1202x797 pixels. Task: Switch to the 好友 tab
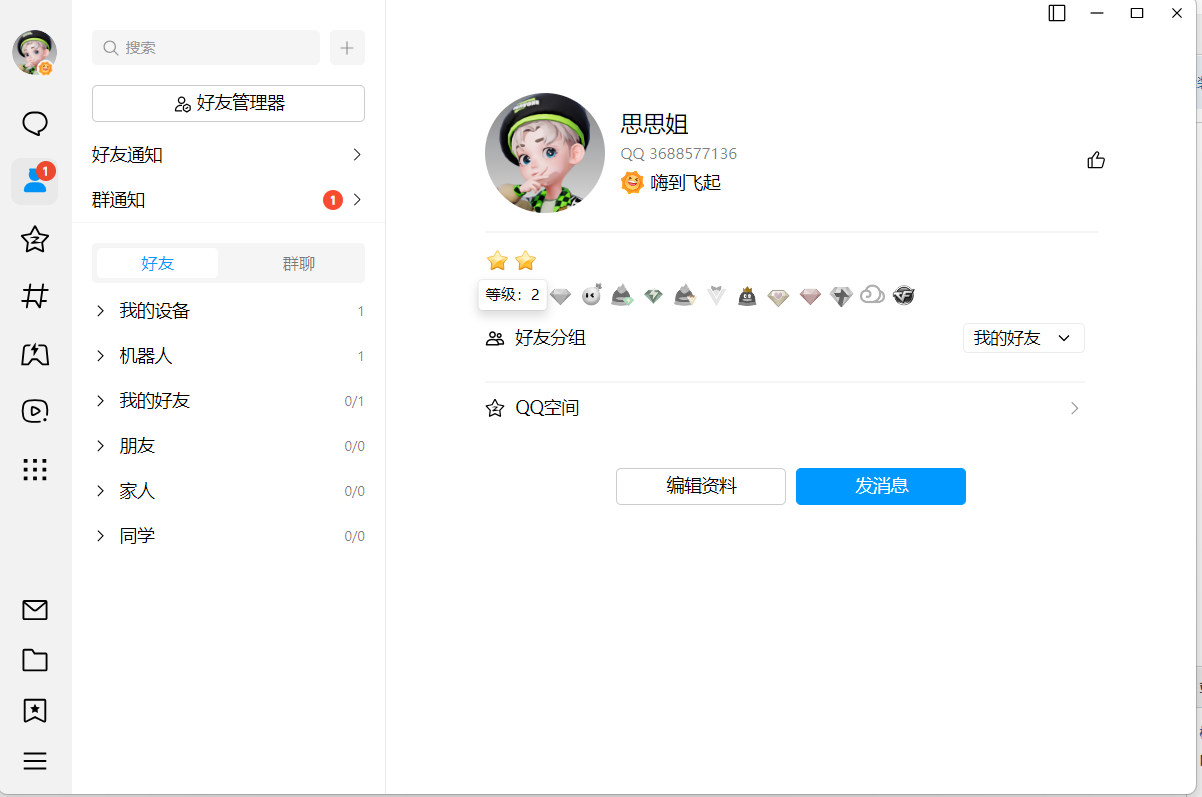157,263
